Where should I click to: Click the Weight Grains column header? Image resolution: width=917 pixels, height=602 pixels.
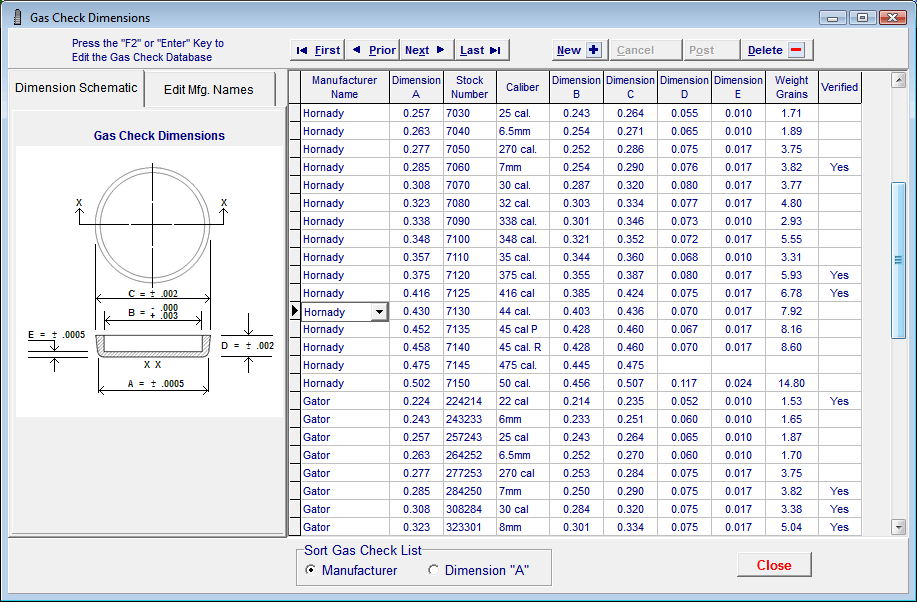792,87
